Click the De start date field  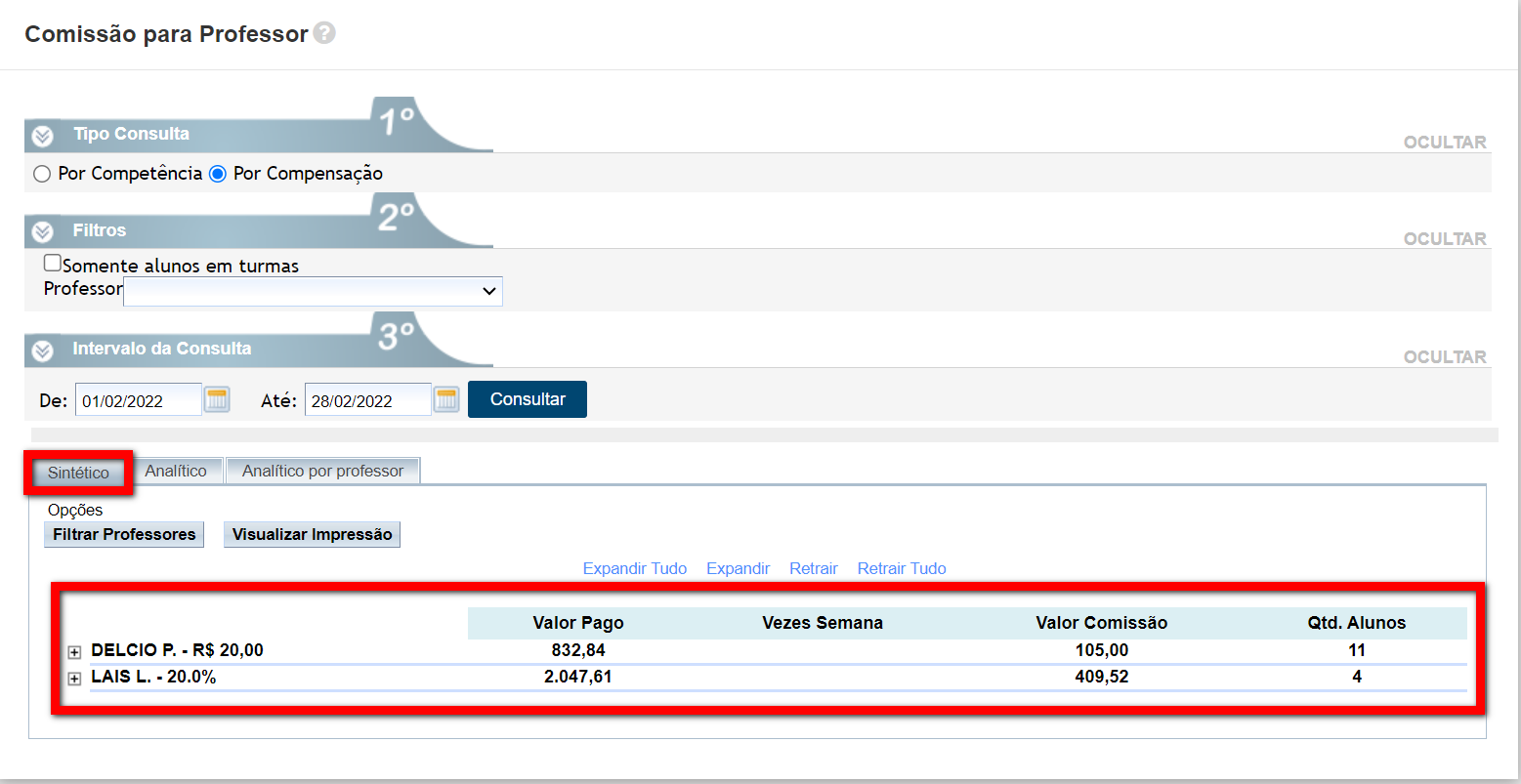[138, 400]
